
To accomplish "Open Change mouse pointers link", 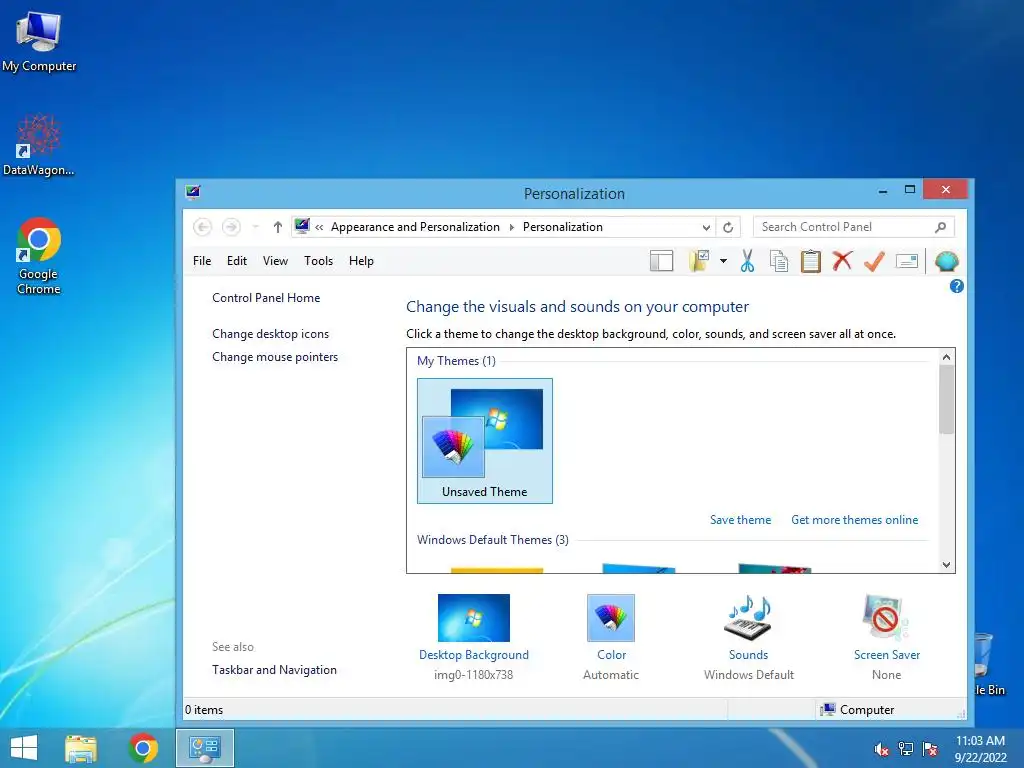I will [x=275, y=357].
